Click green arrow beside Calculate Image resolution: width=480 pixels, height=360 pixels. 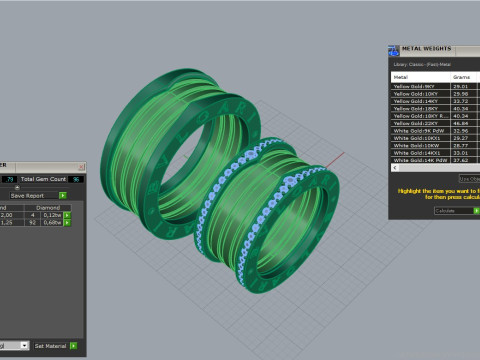[x=477, y=211]
